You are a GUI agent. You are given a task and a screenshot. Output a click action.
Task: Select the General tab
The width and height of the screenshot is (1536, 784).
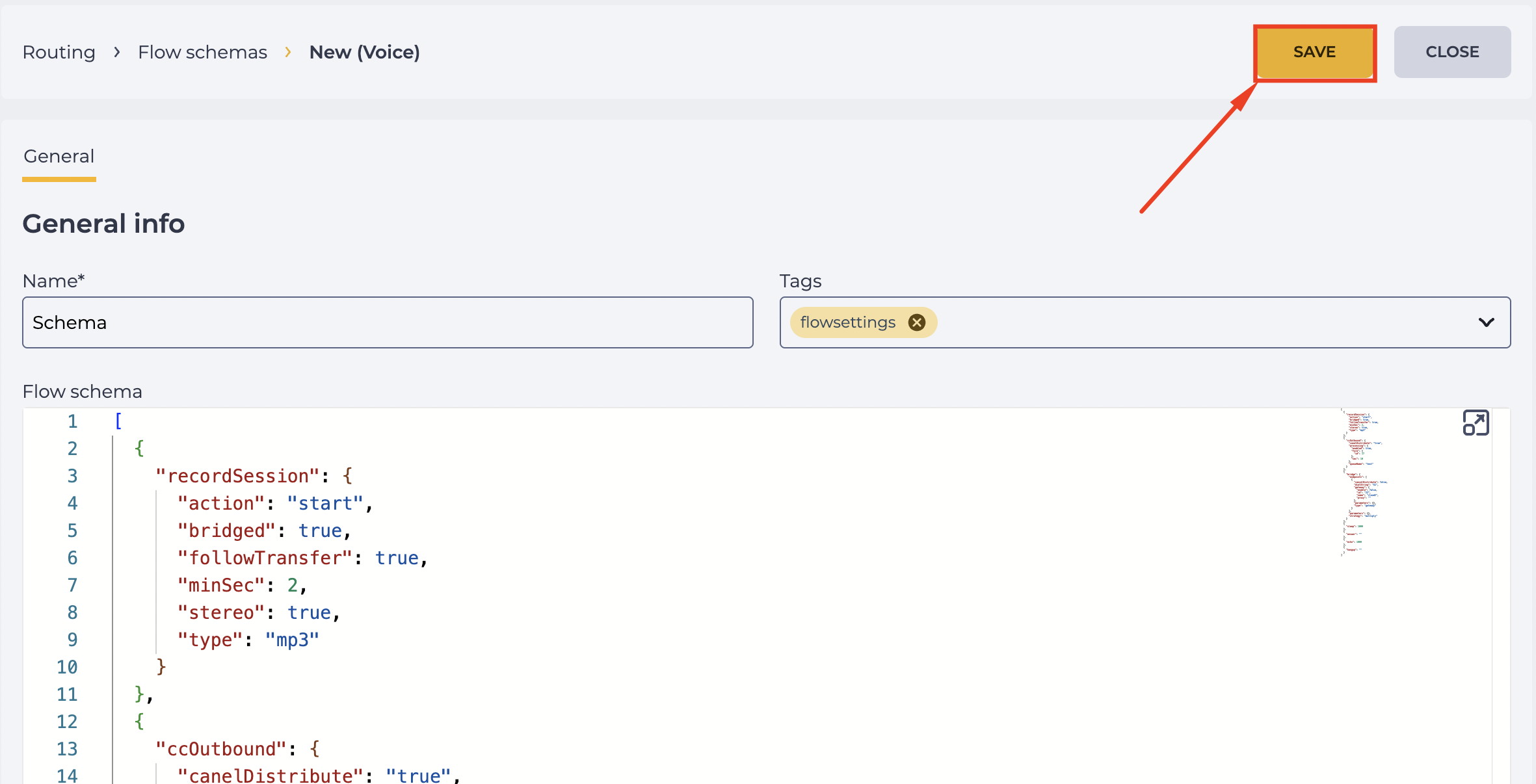pos(59,157)
